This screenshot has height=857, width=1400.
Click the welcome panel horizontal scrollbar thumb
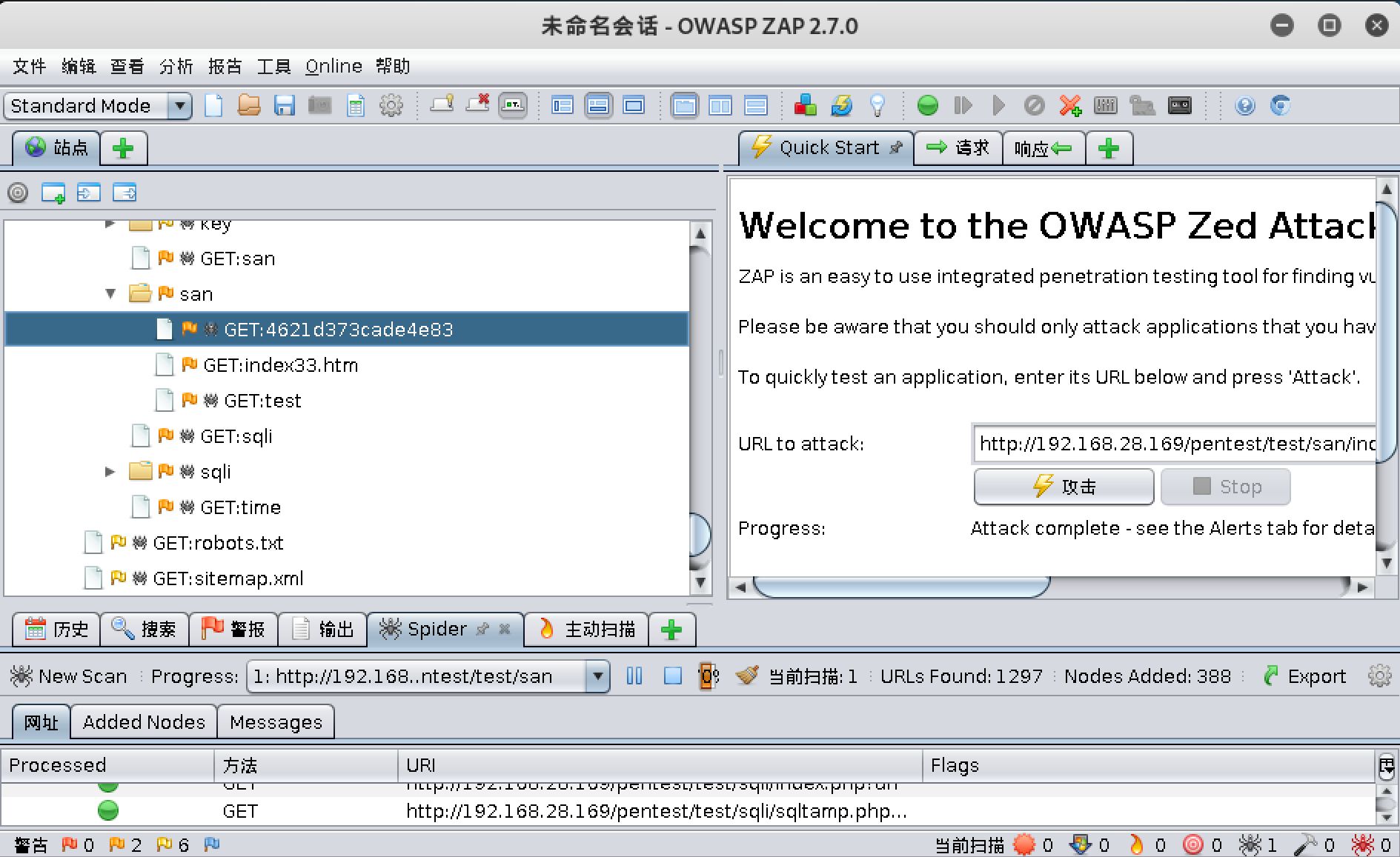(x=901, y=587)
